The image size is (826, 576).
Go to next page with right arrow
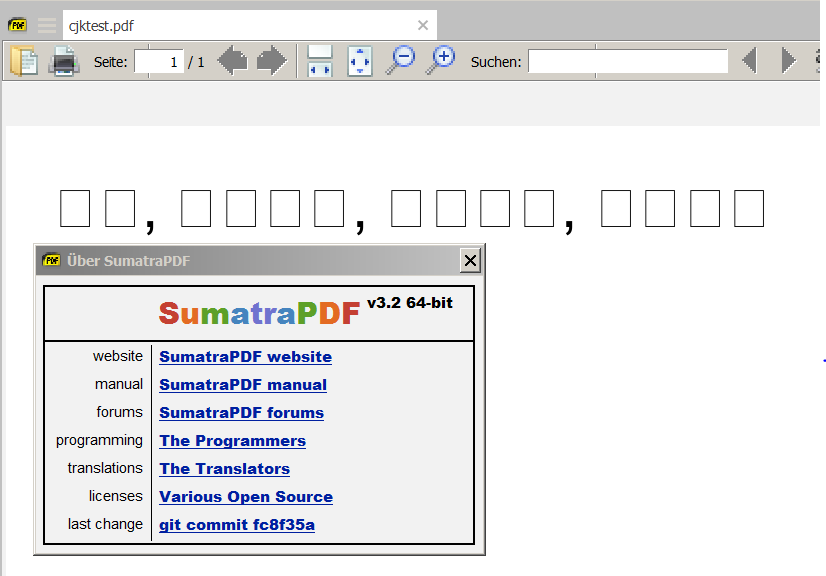point(272,61)
